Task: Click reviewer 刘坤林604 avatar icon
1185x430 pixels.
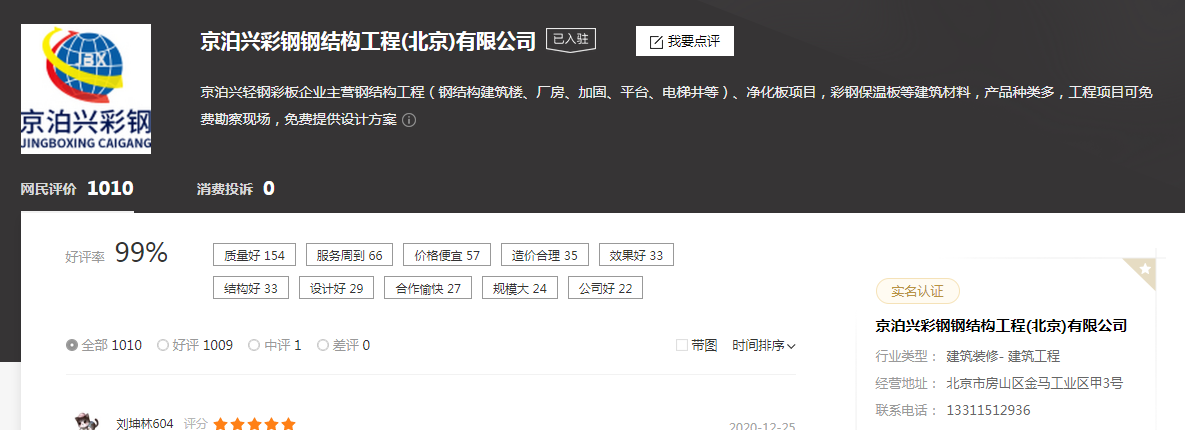Action: pyautogui.click(x=86, y=421)
